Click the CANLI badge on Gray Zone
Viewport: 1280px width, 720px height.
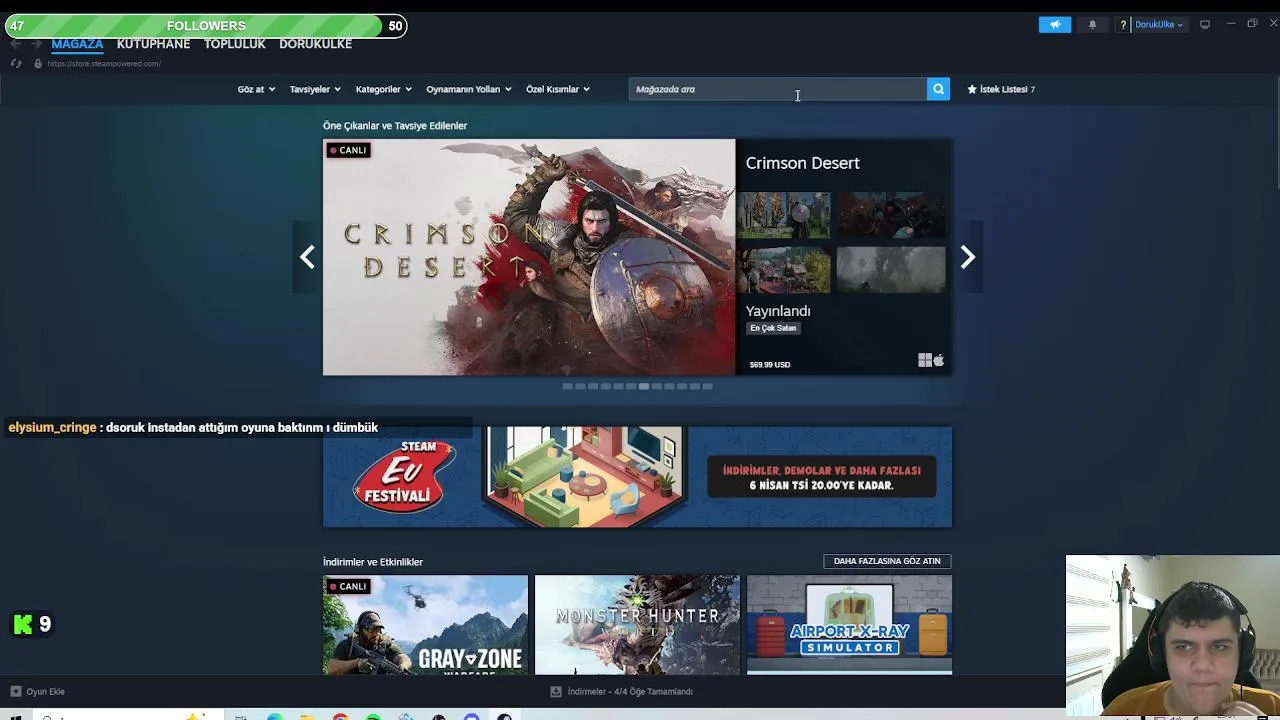348,586
